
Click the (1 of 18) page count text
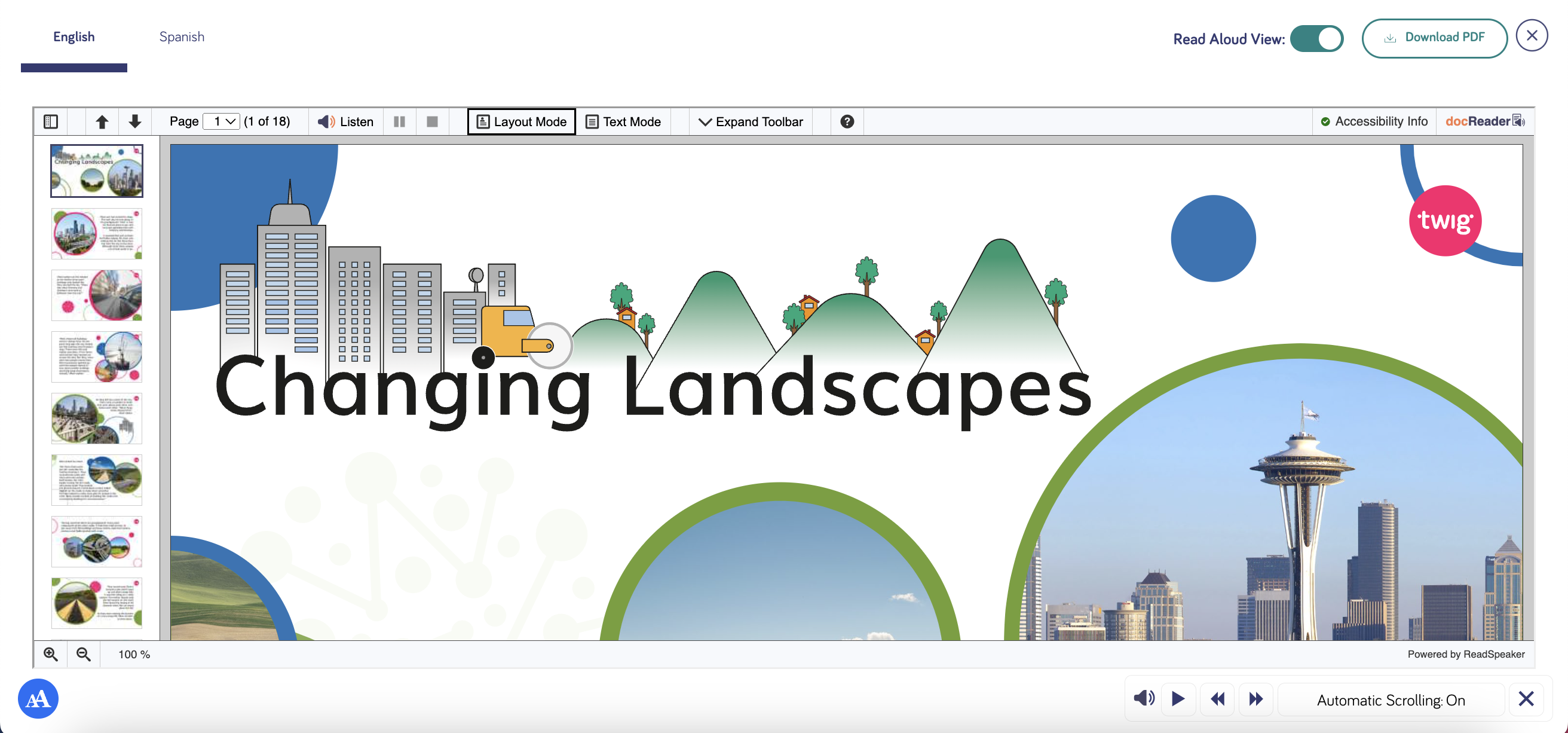(x=267, y=121)
